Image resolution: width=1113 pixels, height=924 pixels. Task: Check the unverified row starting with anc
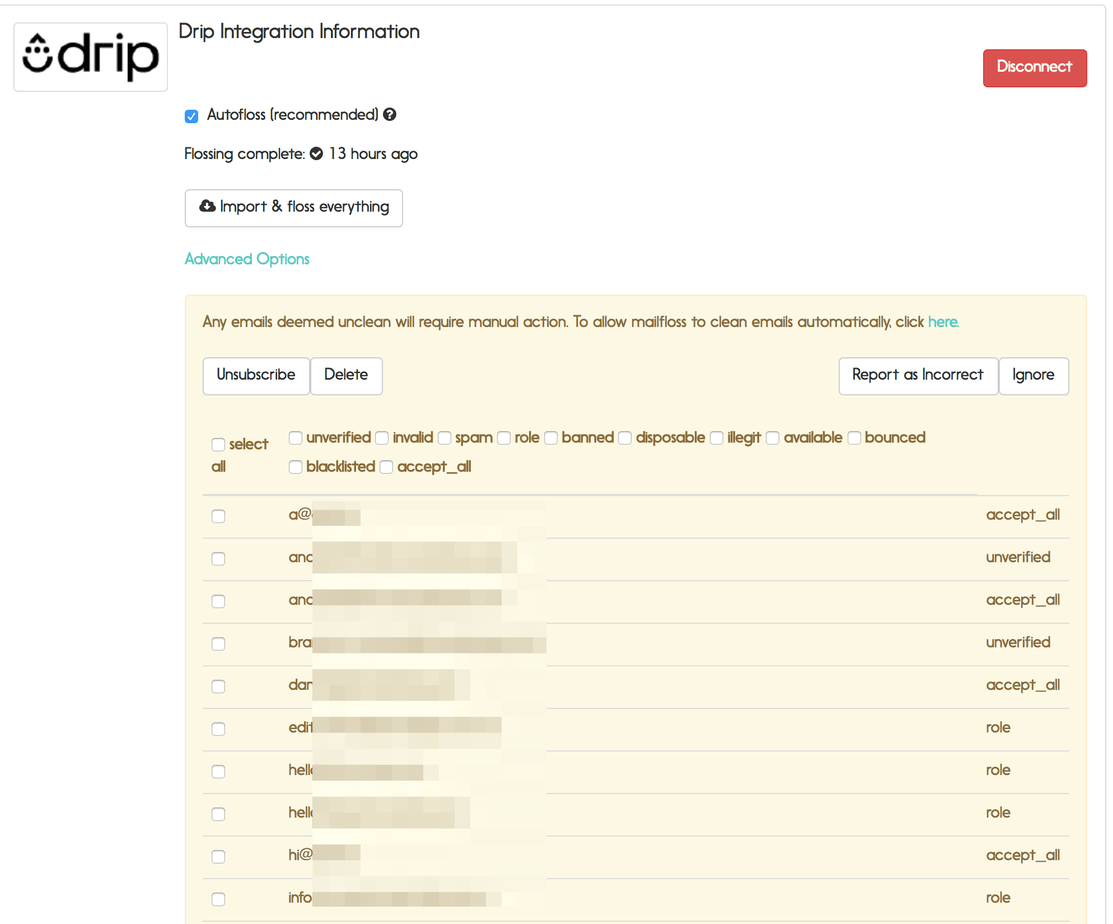coord(218,559)
